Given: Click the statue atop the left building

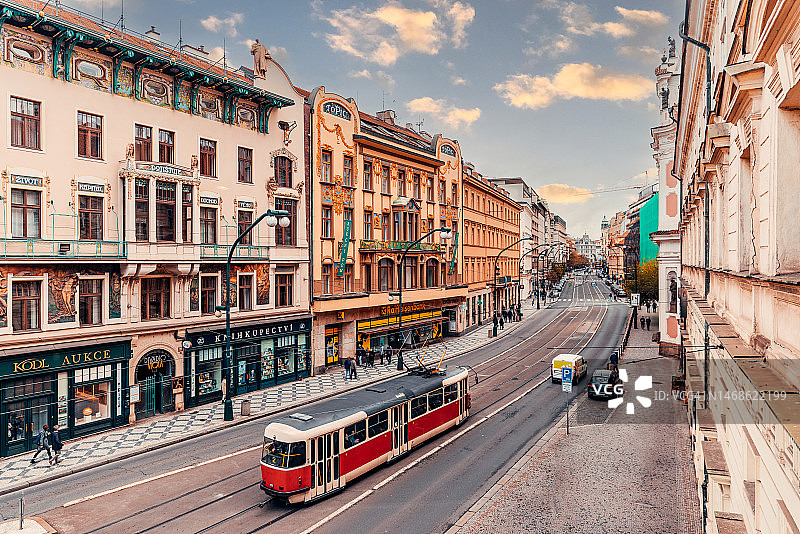Looking at the screenshot, I should [259, 58].
